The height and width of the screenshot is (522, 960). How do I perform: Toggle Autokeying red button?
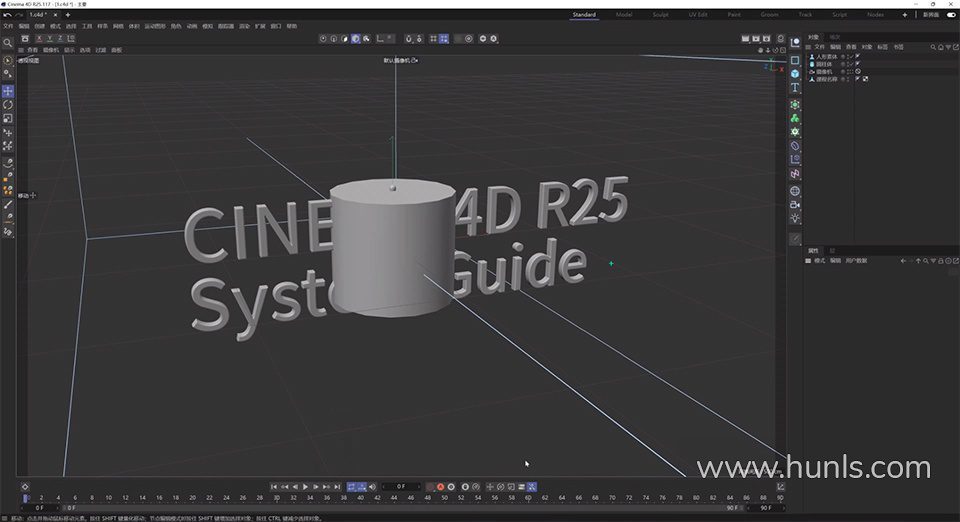click(440, 487)
